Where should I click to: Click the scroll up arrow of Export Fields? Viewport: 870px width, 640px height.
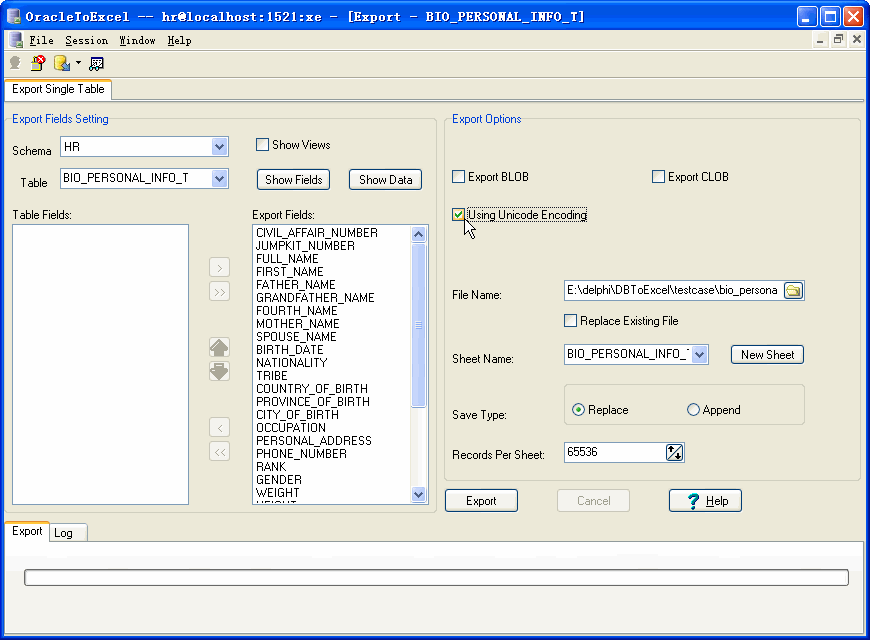(418, 234)
